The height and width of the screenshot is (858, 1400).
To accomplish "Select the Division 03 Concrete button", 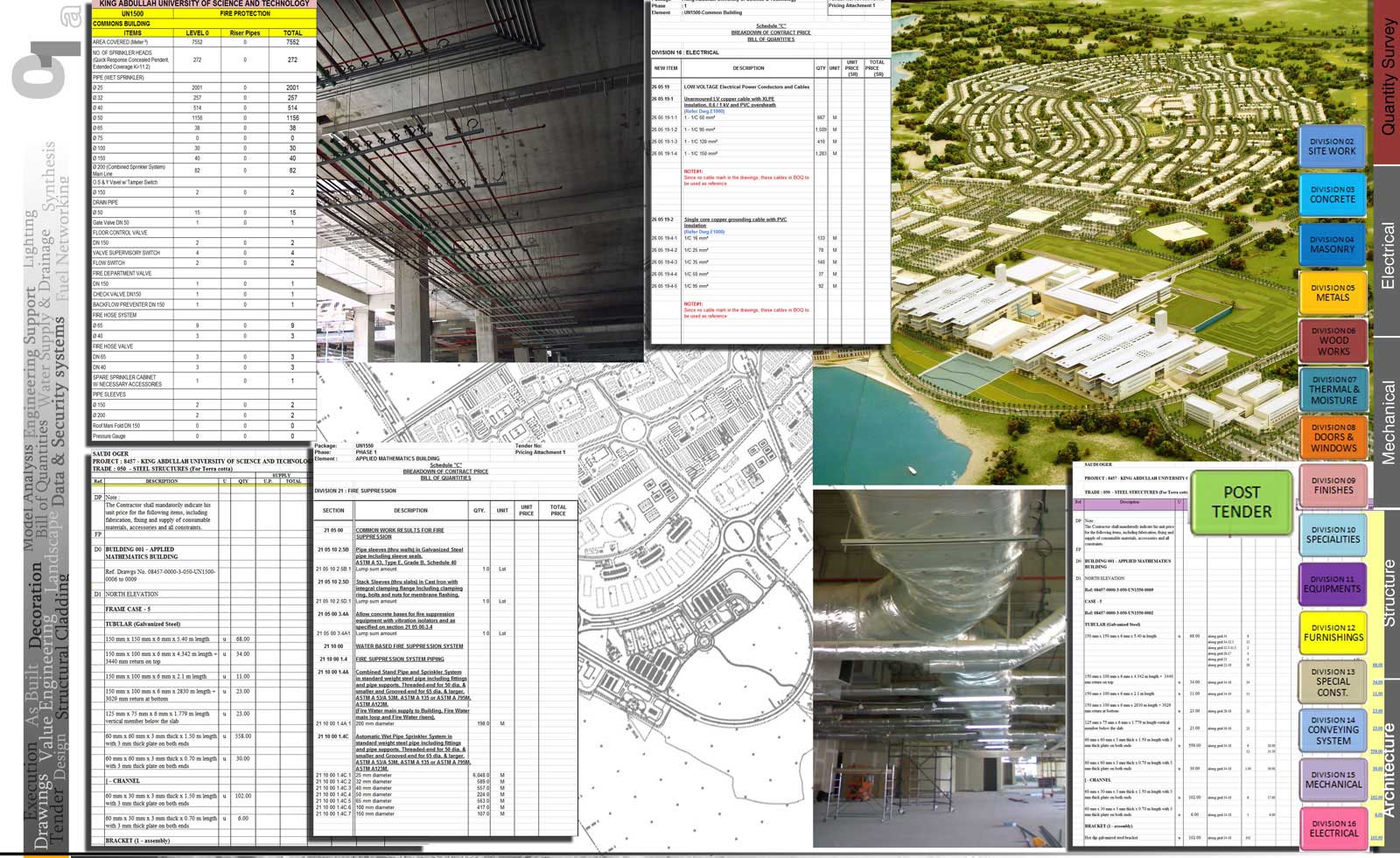I will point(1332,195).
